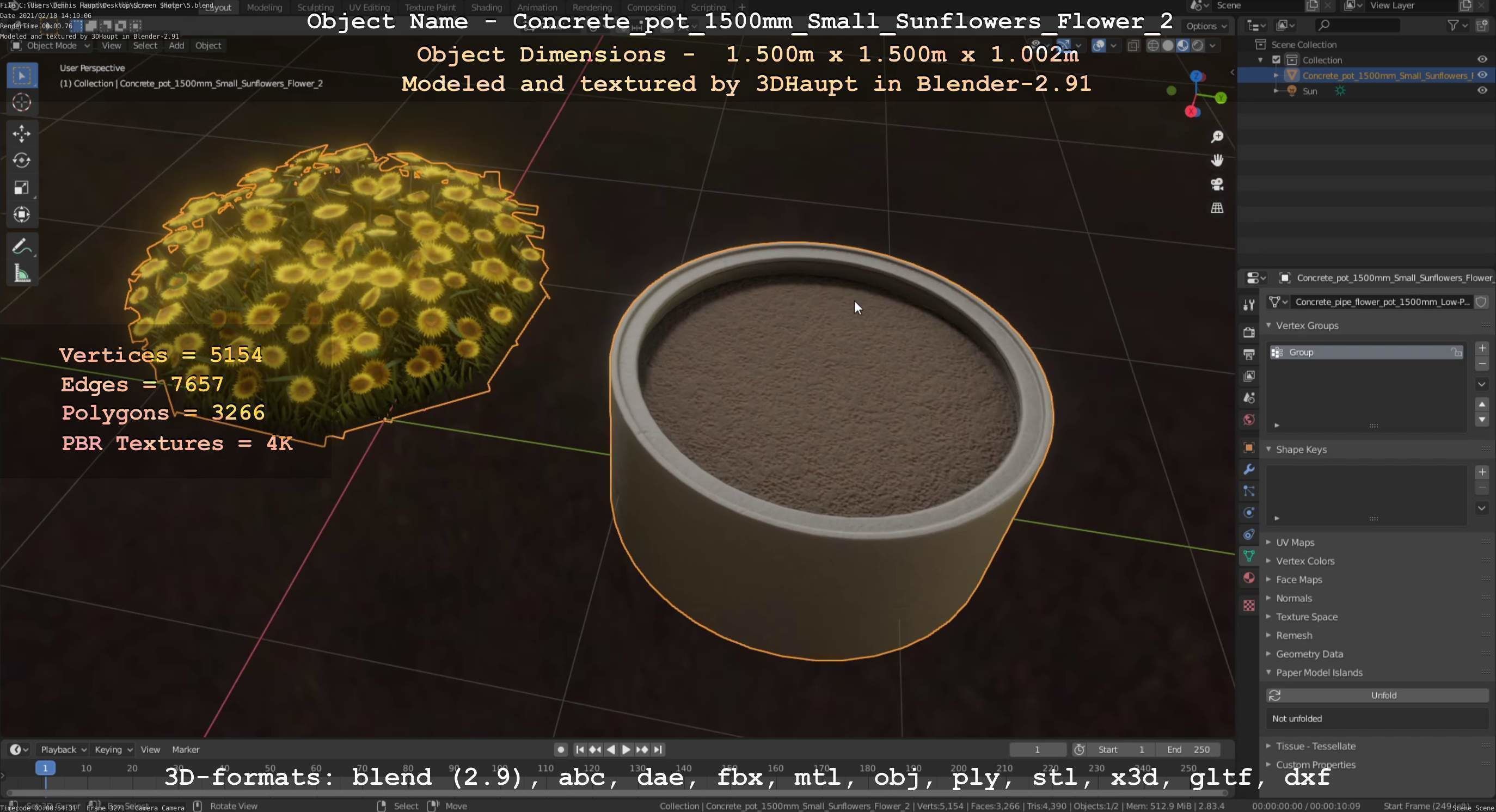Play the animation forward
Screen dimensions: 1496x812
click(626, 749)
